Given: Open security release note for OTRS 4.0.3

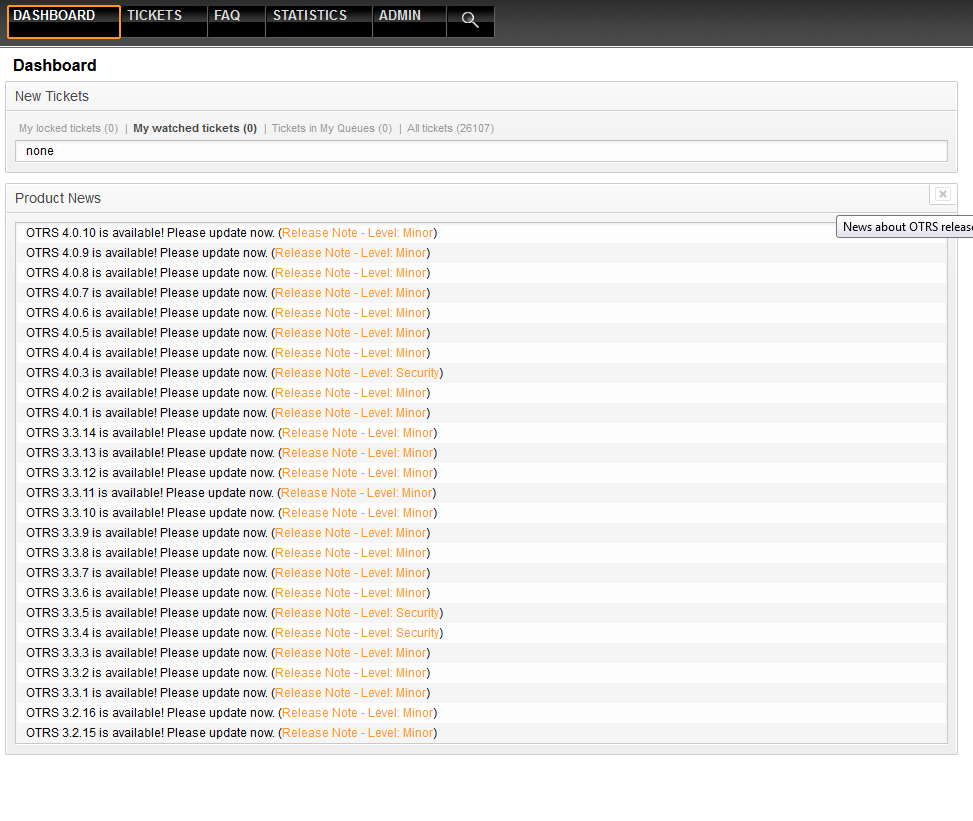Looking at the screenshot, I should (357, 372).
